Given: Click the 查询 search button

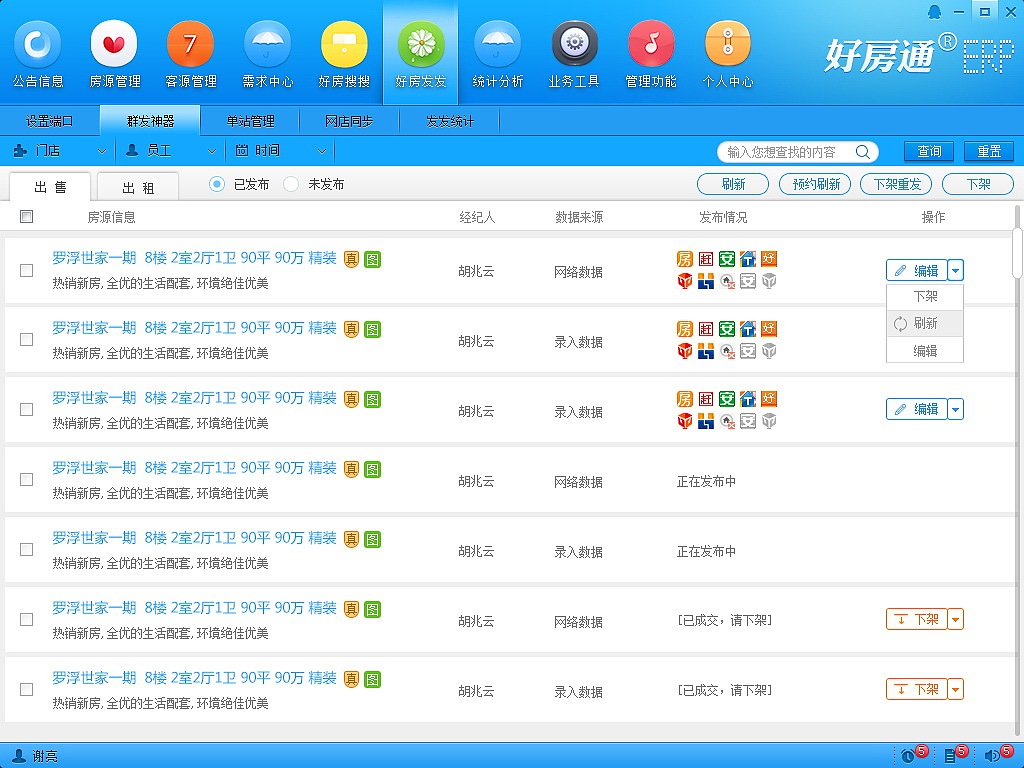Looking at the screenshot, I should [929, 152].
